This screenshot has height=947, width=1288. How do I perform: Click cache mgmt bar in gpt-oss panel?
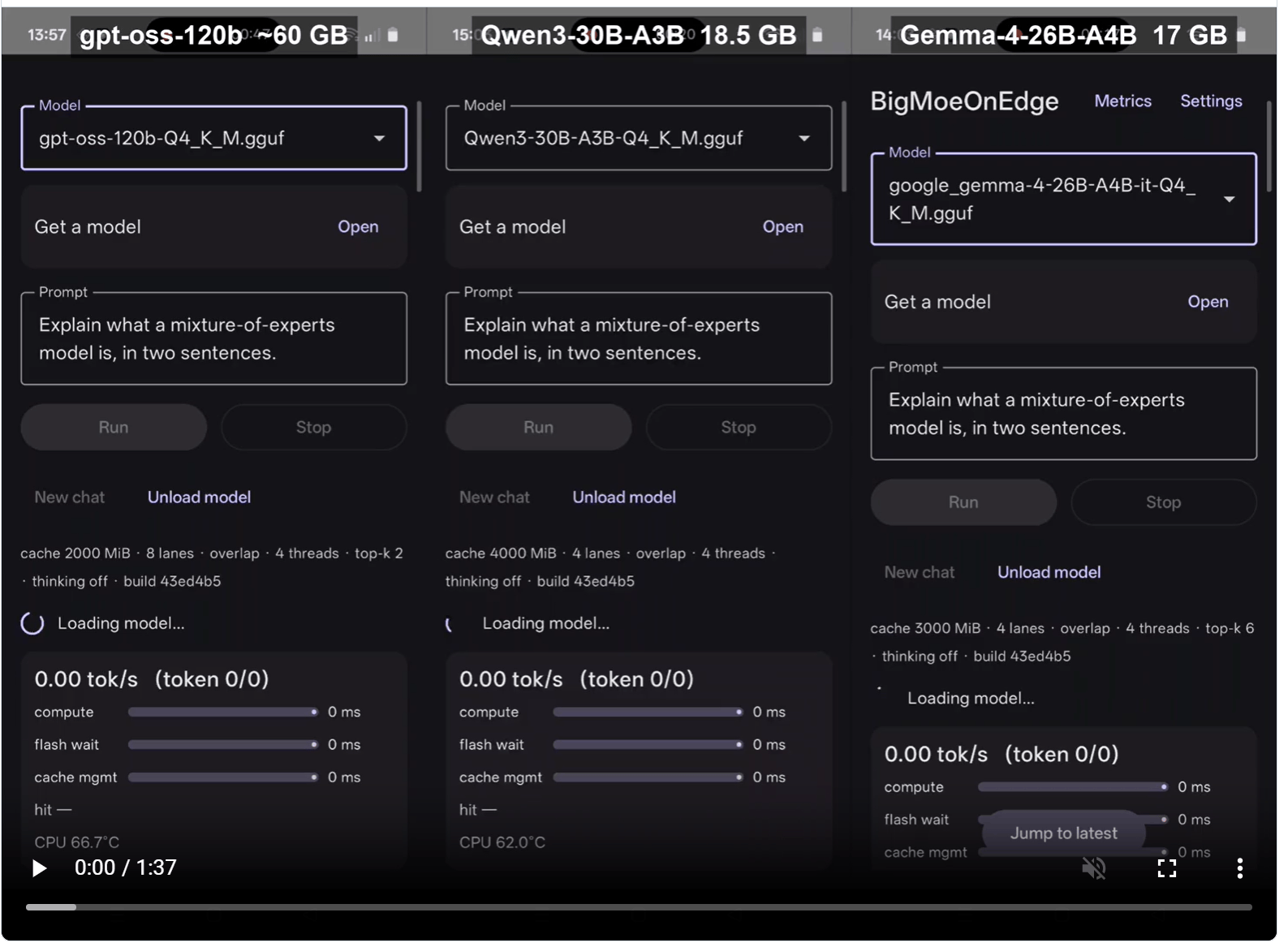(x=222, y=777)
